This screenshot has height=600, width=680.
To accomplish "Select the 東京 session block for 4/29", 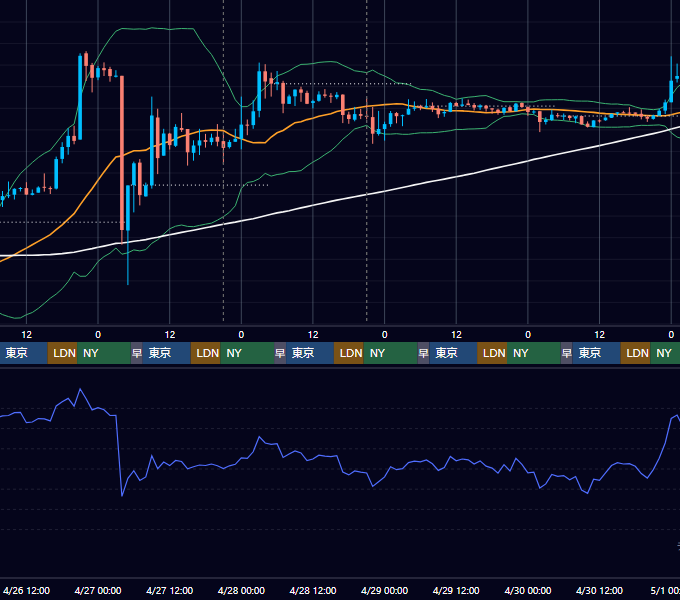I will pyautogui.click(x=453, y=353).
